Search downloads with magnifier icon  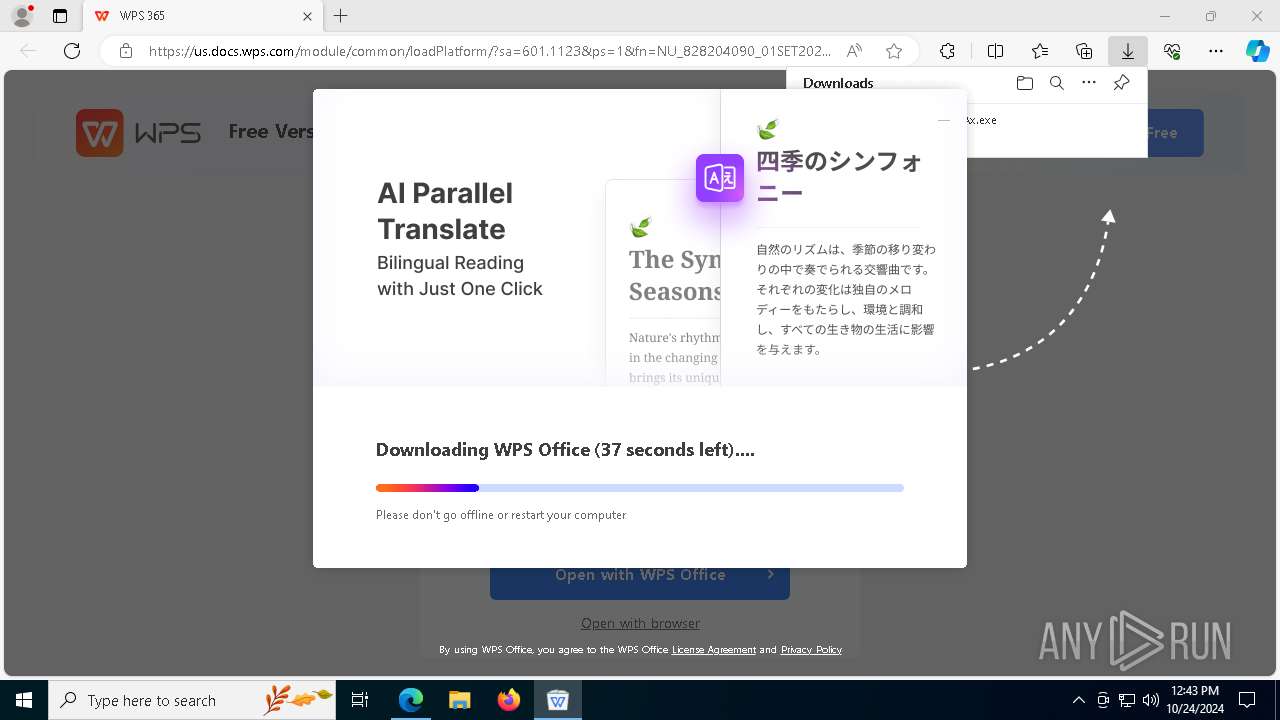click(x=1057, y=83)
